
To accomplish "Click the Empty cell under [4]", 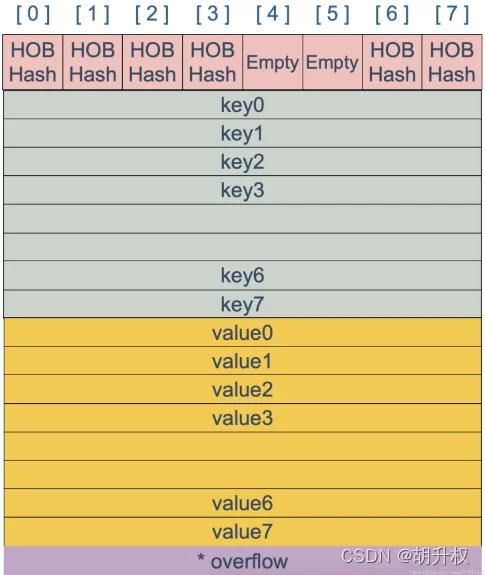I will pos(272,62).
